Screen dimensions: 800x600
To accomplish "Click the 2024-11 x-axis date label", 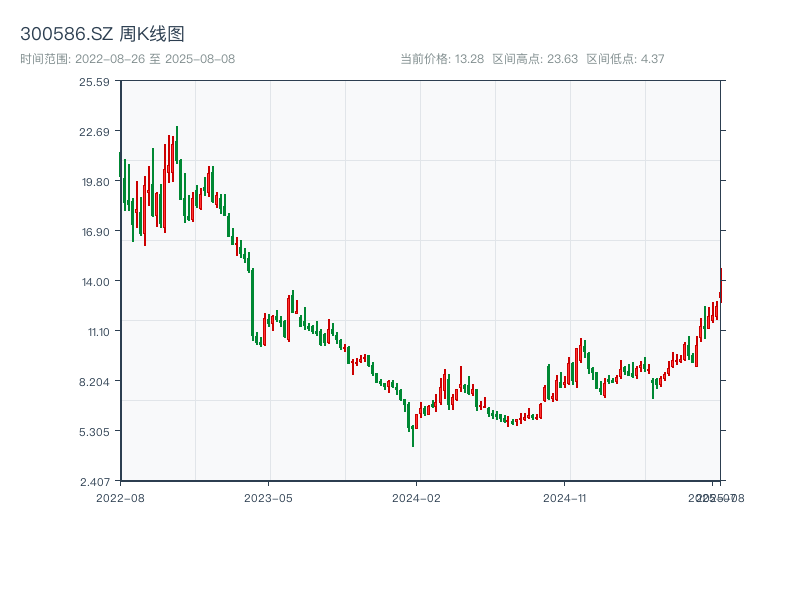I will 565,497.
